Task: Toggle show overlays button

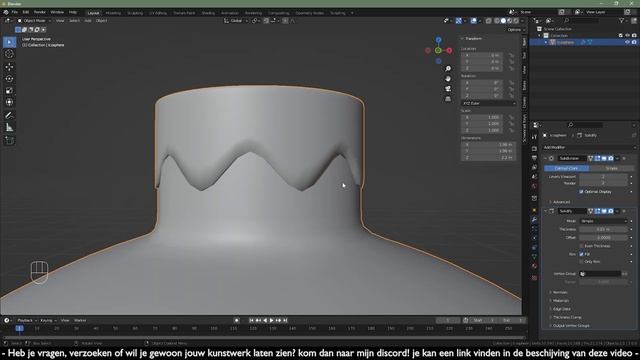Action: tap(474, 21)
